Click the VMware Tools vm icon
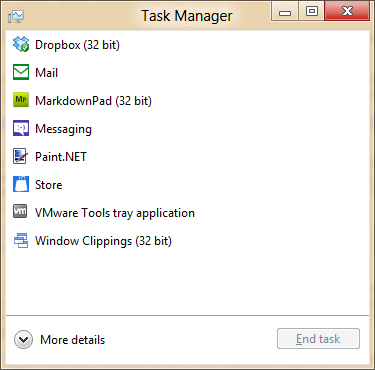 click(x=20, y=211)
